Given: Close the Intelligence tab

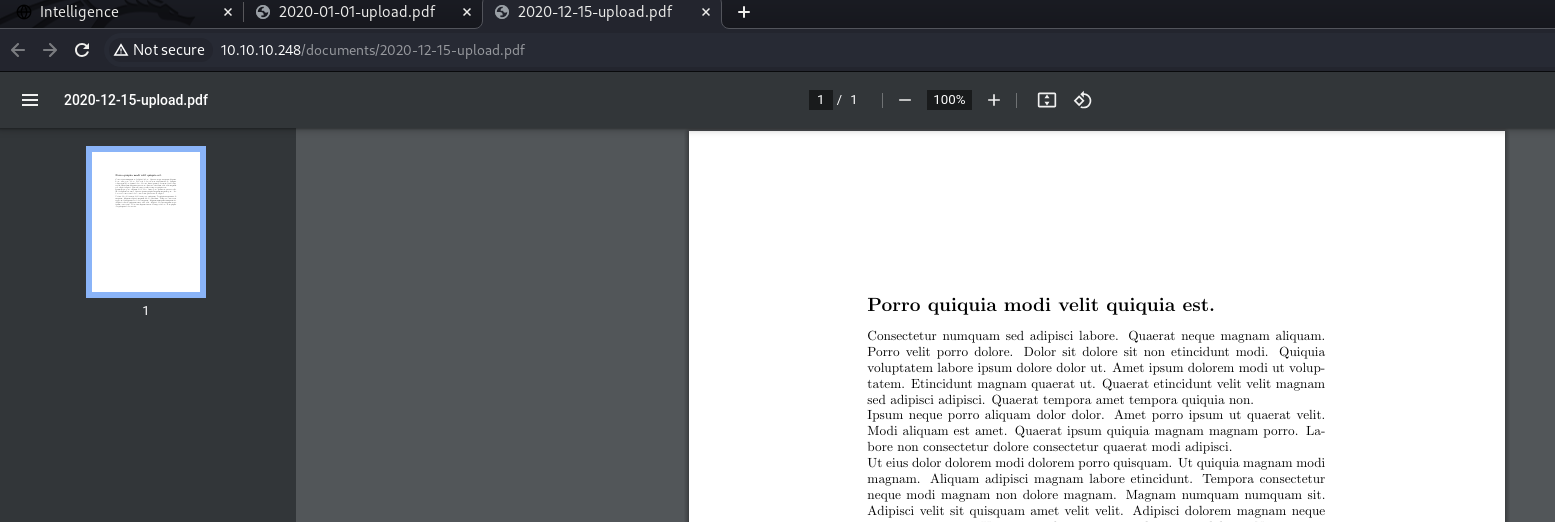Looking at the screenshot, I should (x=228, y=13).
